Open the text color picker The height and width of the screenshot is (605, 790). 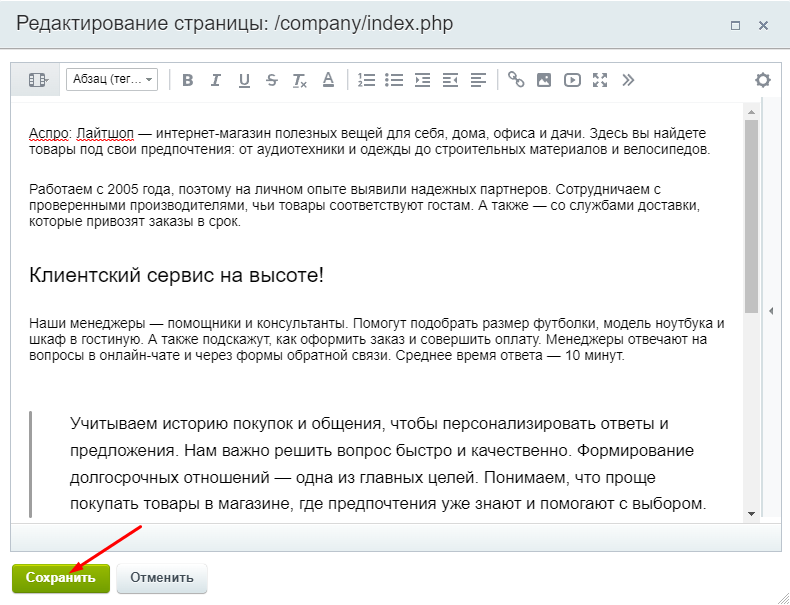click(328, 80)
